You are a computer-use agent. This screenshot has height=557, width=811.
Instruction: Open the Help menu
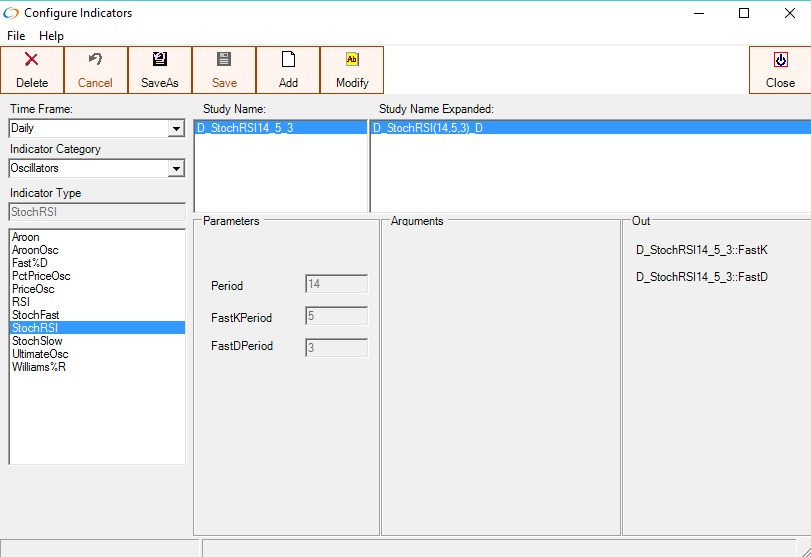point(51,36)
